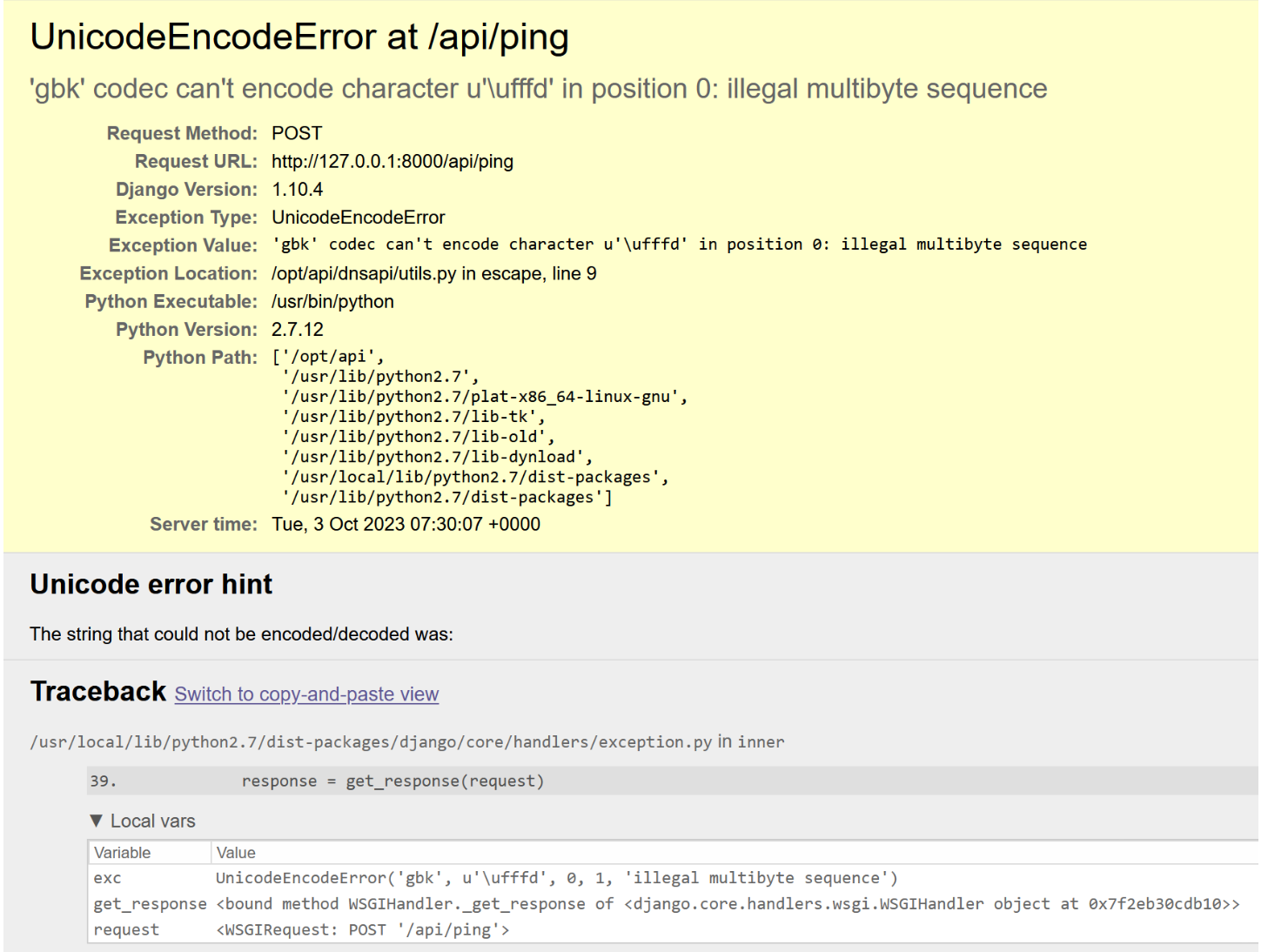Select the Exception Location label
The width and height of the screenshot is (1268, 952).
(x=169, y=273)
